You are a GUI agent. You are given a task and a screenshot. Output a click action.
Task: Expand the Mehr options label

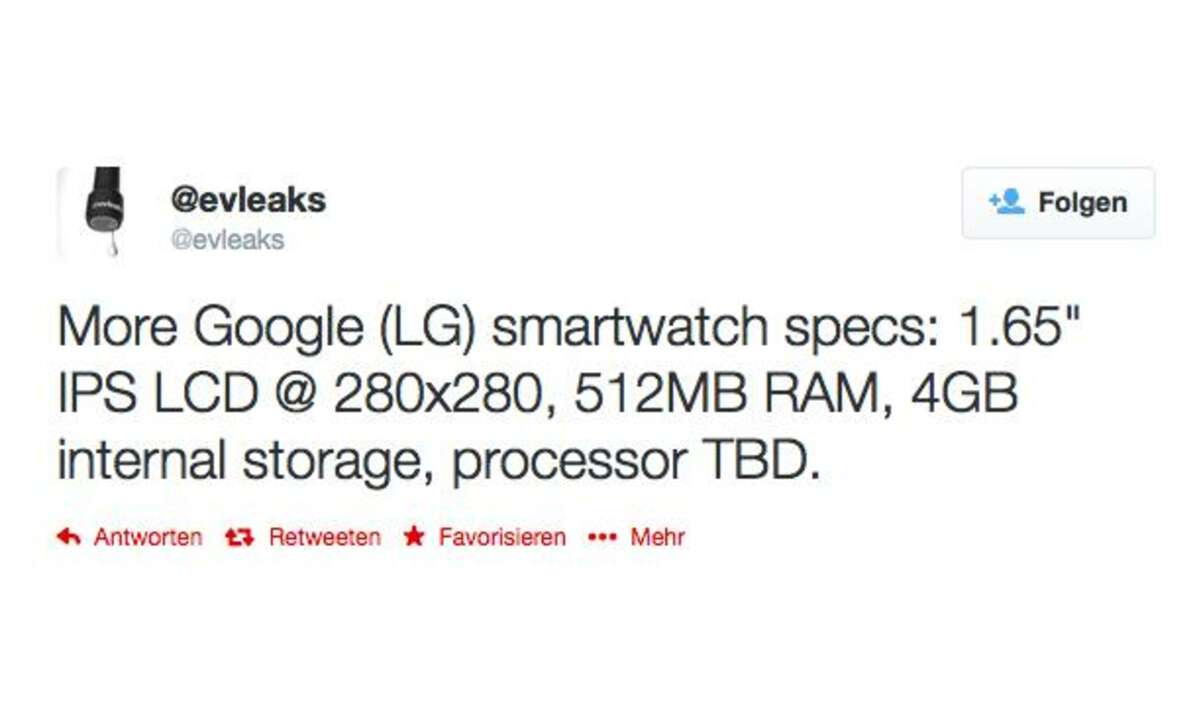(658, 538)
